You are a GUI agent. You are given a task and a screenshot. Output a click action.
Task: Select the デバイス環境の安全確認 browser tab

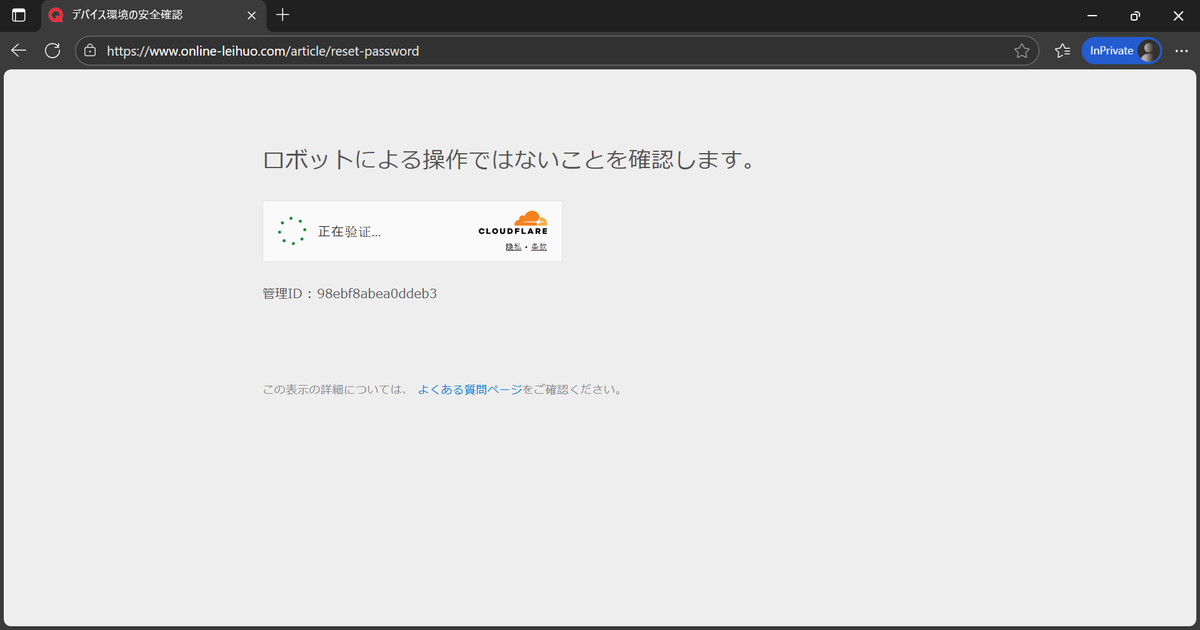click(x=153, y=15)
